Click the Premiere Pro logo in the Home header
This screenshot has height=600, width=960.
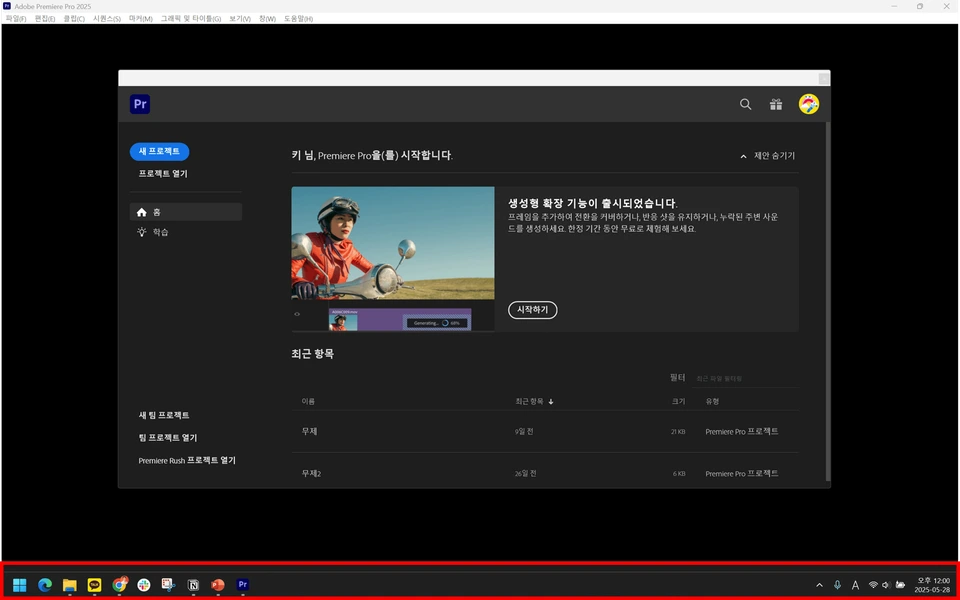[x=140, y=104]
